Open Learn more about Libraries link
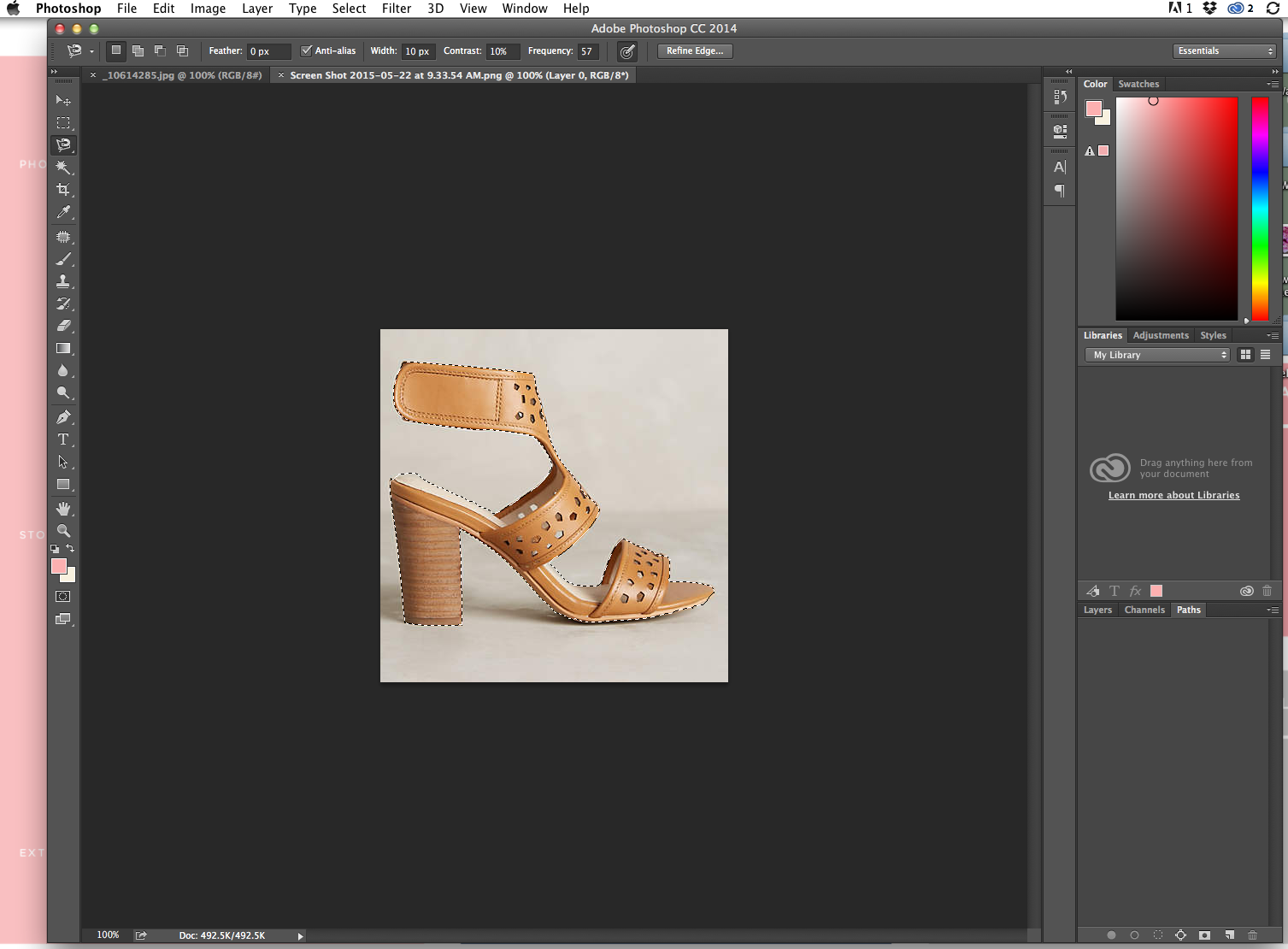This screenshot has height=949, width=1288. click(x=1173, y=495)
